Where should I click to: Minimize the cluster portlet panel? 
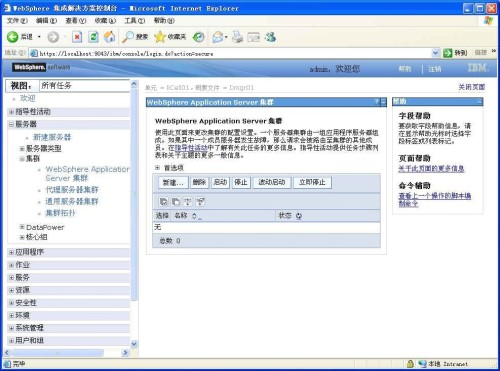coord(383,102)
